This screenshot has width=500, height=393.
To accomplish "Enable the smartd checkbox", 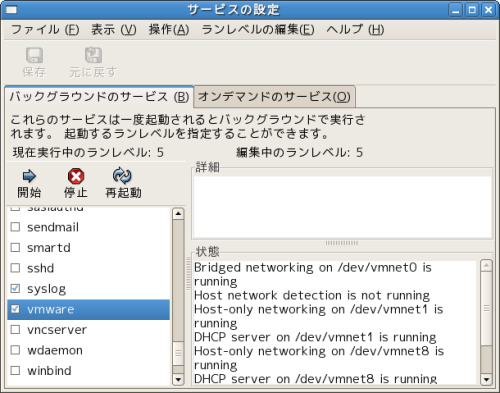I will coord(15,248).
